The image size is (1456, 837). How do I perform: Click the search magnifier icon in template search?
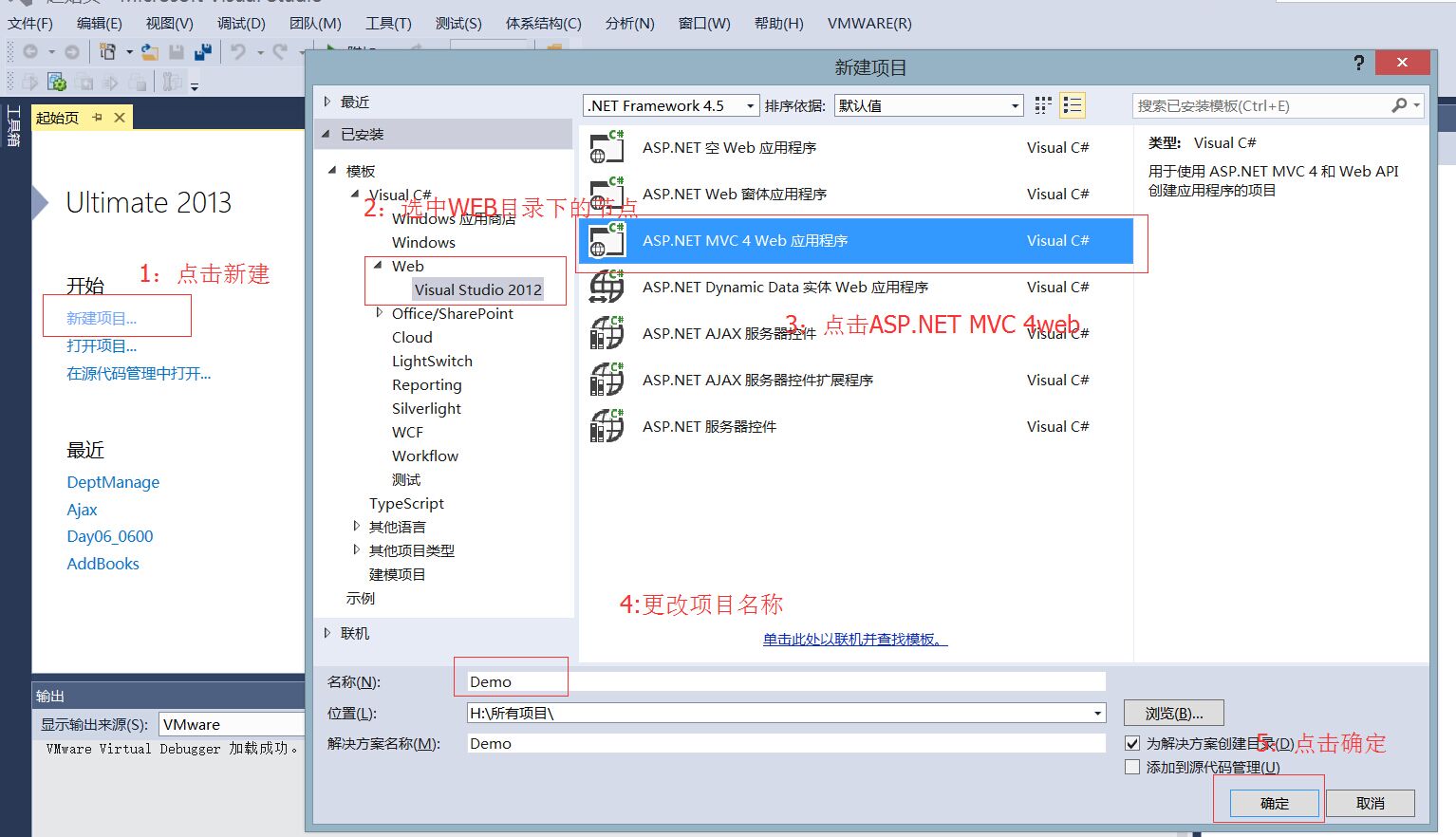[x=1399, y=105]
